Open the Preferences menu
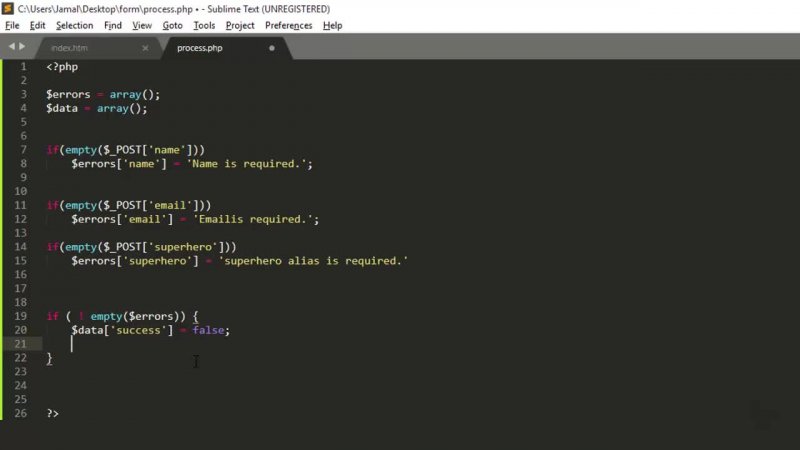Screen dimensions: 800x450 pyautogui.click(x=288, y=25)
